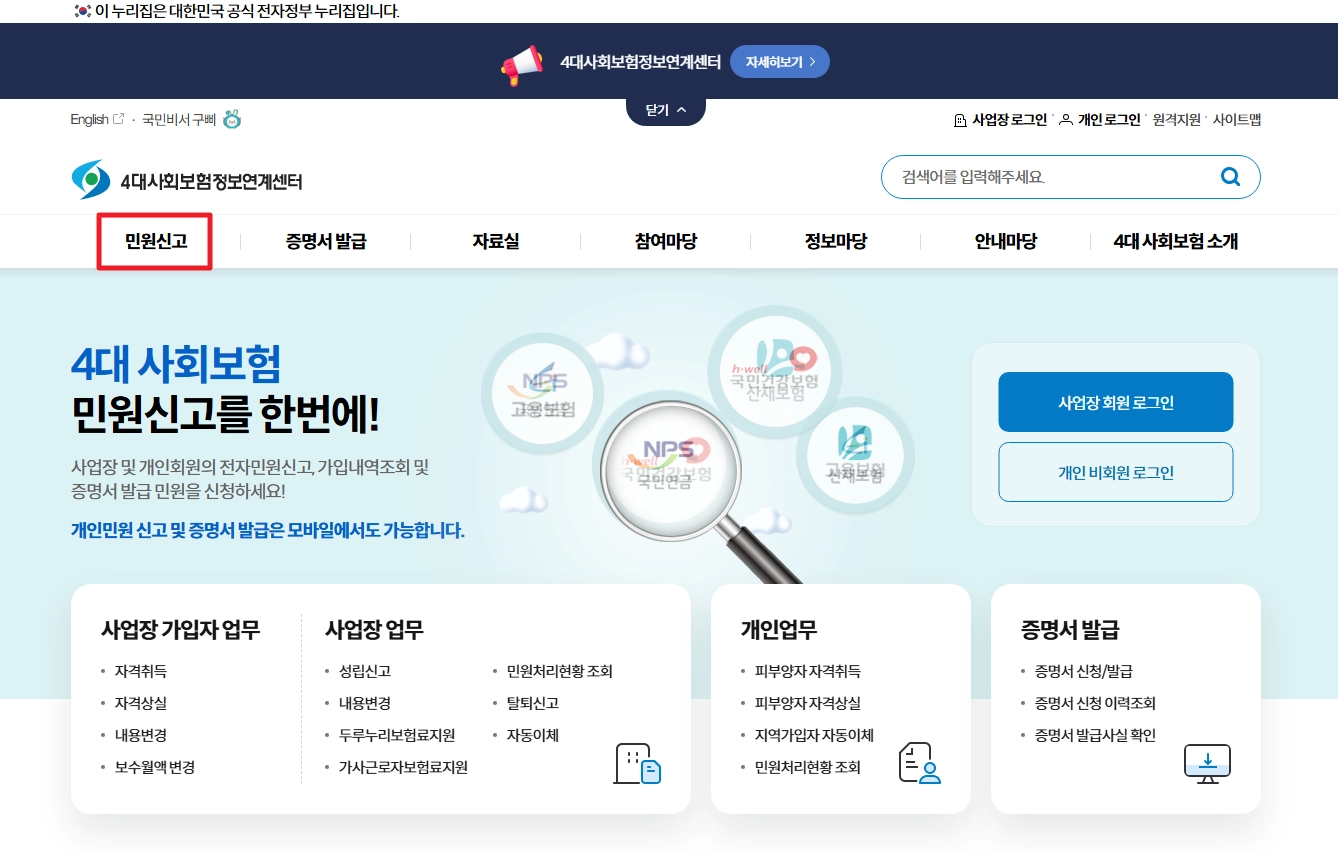Click the 구삐 robot character icon
This screenshot has height=853, width=1338.
(x=231, y=119)
